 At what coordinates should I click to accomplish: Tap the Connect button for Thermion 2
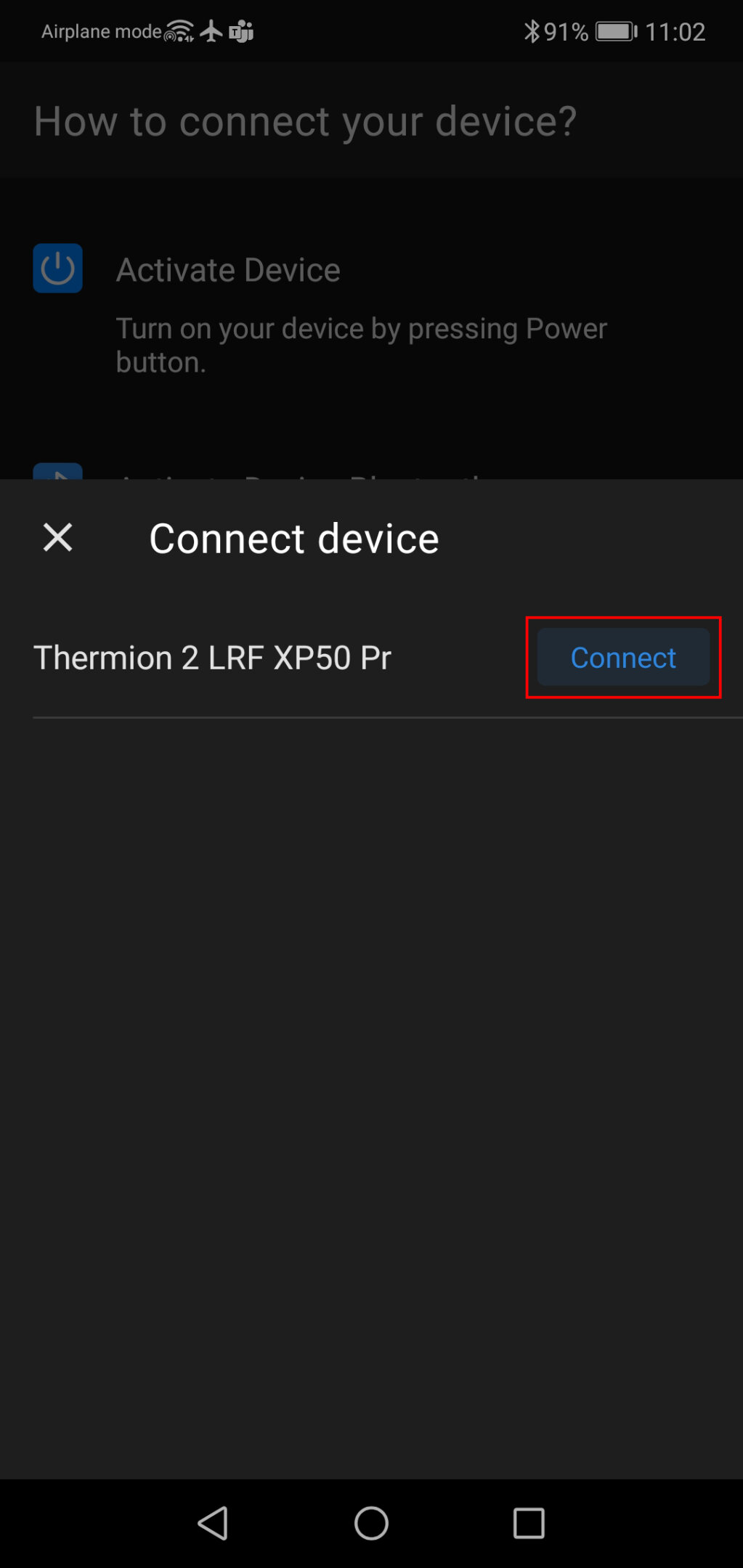point(623,657)
